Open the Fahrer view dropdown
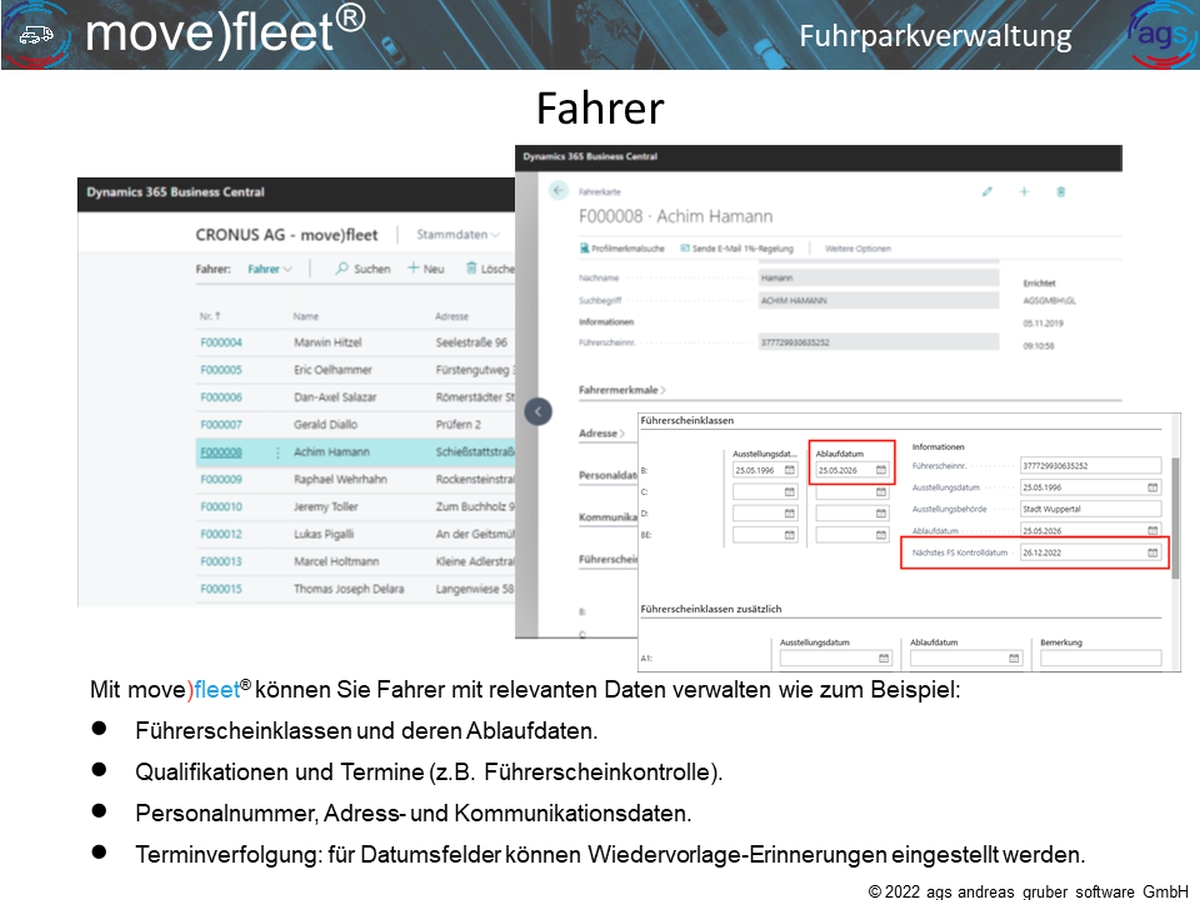 (x=271, y=269)
